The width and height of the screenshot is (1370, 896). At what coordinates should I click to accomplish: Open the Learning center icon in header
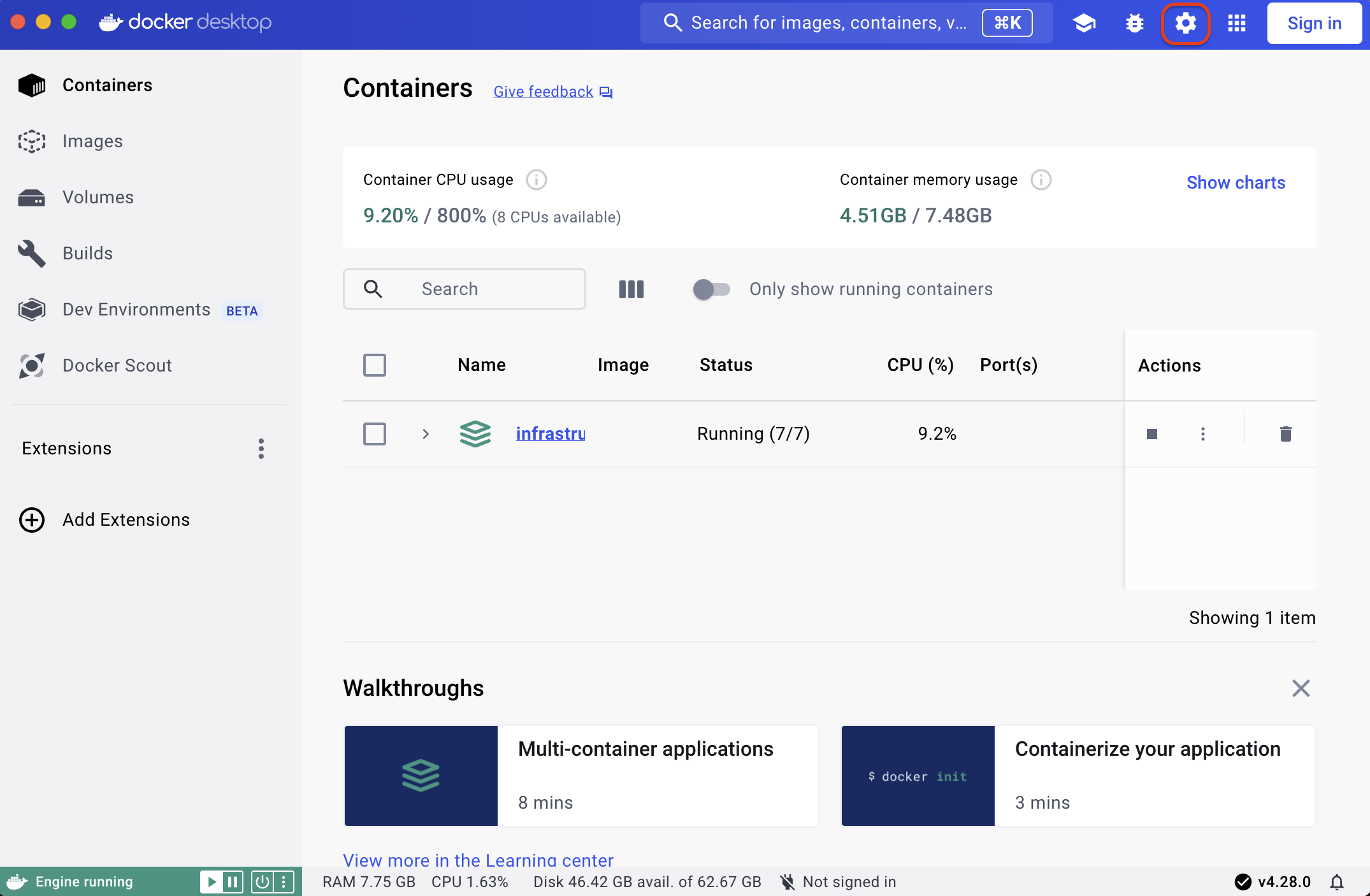[x=1084, y=23]
